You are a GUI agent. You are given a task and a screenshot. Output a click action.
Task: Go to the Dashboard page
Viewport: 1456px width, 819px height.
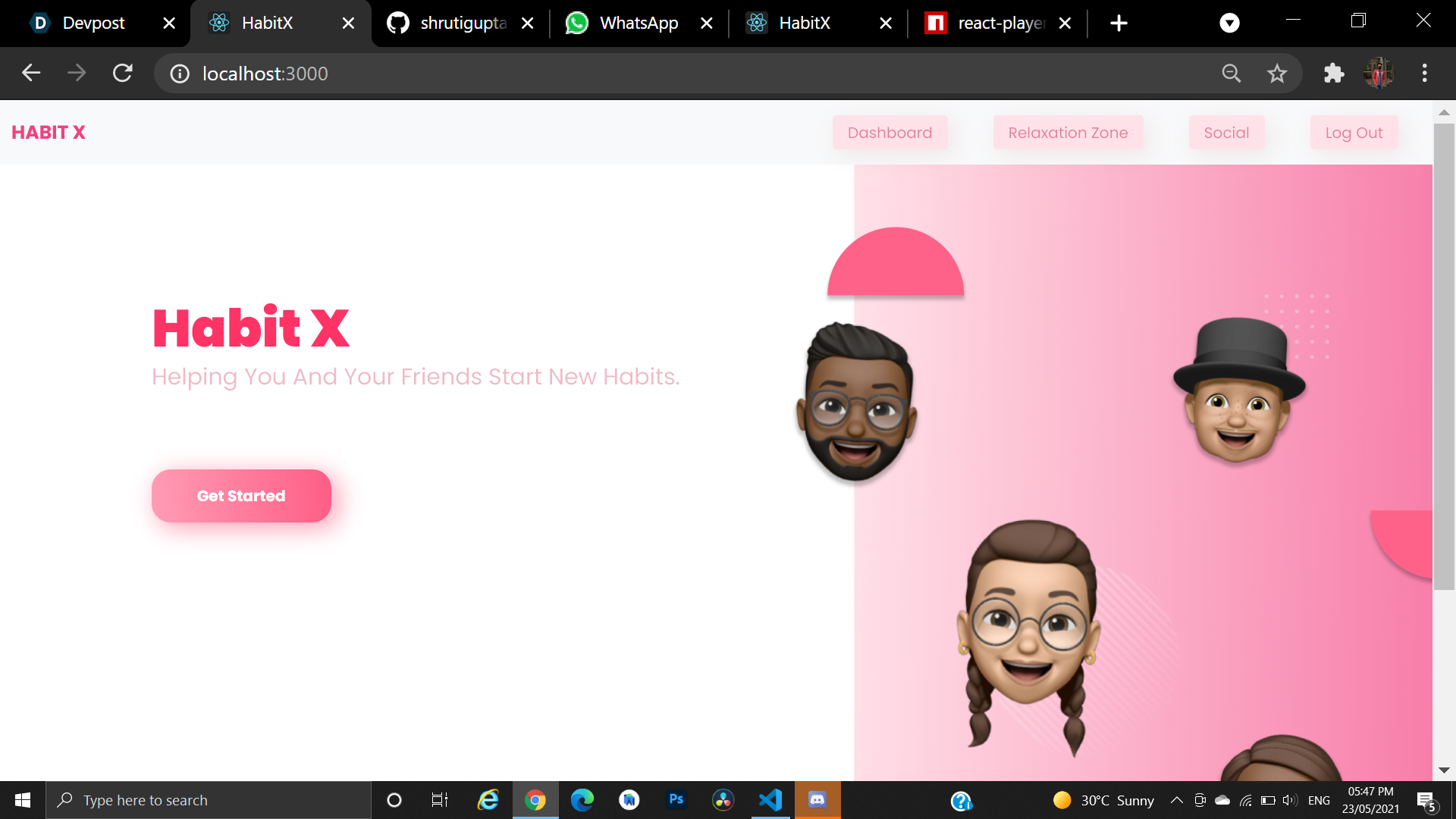[x=890, y=133]
